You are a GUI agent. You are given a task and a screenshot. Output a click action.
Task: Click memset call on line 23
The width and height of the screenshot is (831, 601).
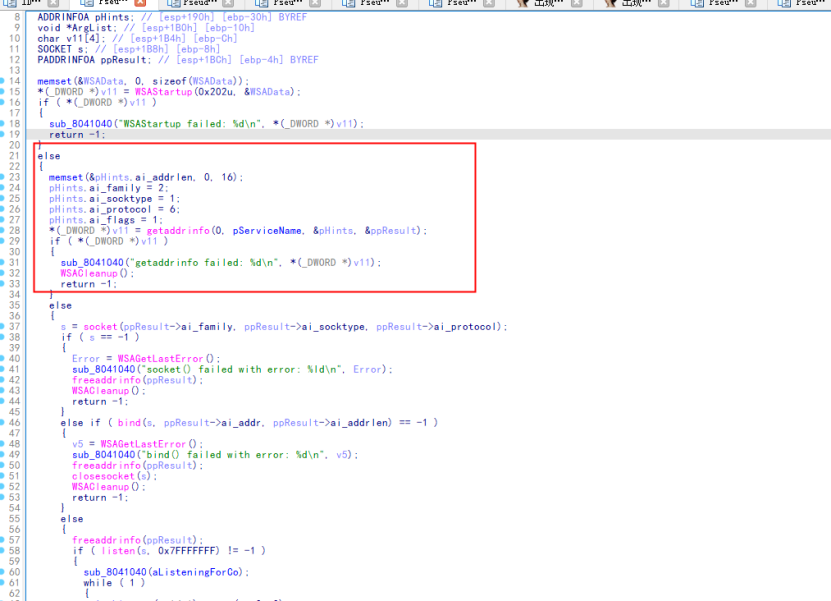tap(66, 177)
